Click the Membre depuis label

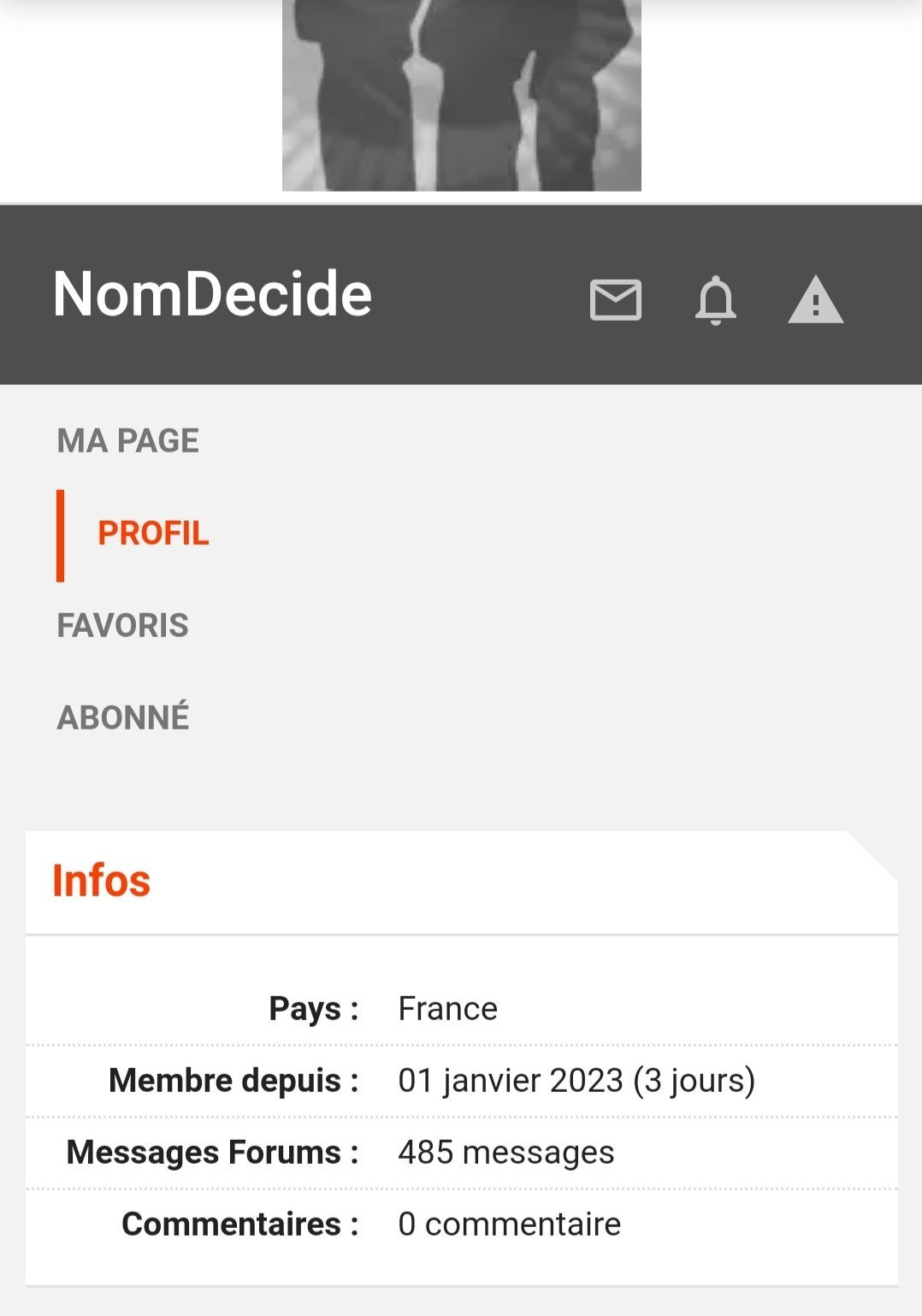tap(233, 1080)
